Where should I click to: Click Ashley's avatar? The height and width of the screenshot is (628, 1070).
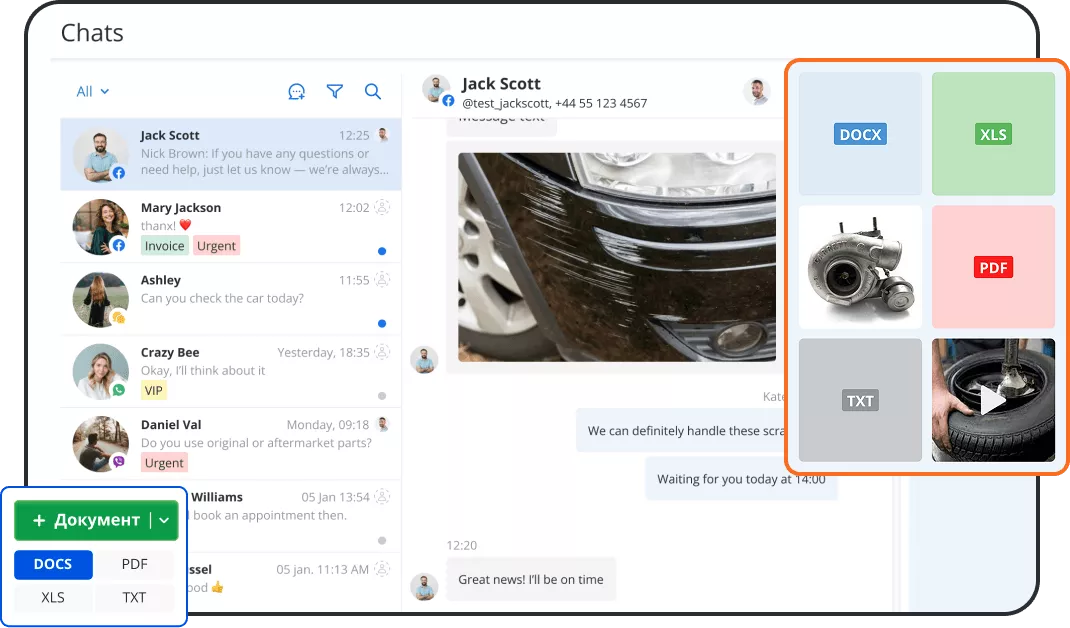(x=101, y=299)
